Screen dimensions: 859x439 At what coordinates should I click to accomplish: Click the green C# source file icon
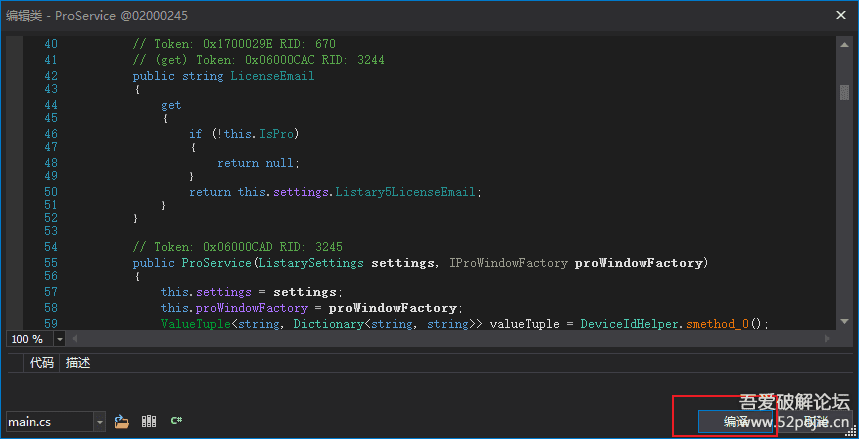pyautogui.click(x=176, y=422)
